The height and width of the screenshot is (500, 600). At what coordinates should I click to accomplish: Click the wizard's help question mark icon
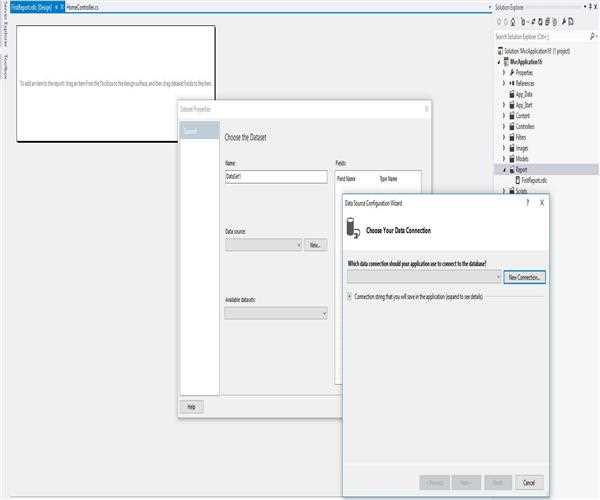(527, 202)
